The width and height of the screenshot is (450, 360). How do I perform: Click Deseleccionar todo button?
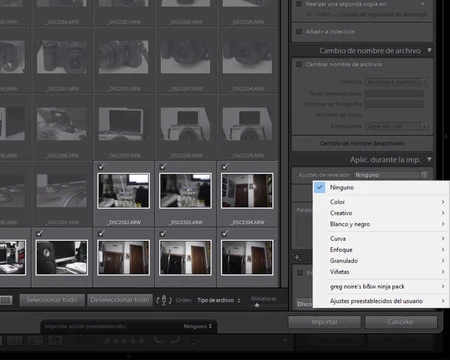tap(119, 300)
